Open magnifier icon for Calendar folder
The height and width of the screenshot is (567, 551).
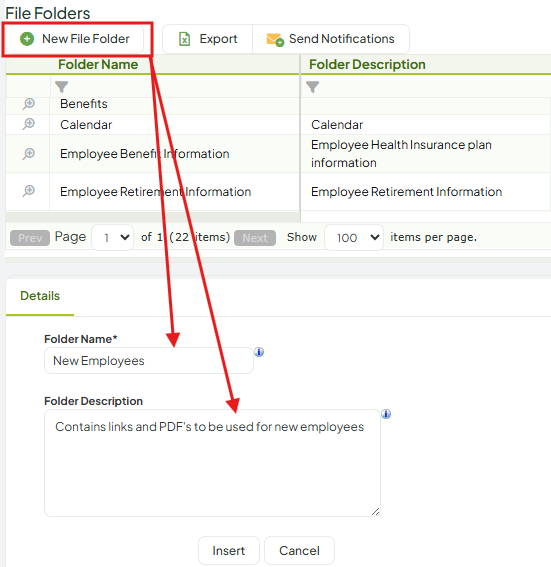pyautogui.click(x=29, y=124)
